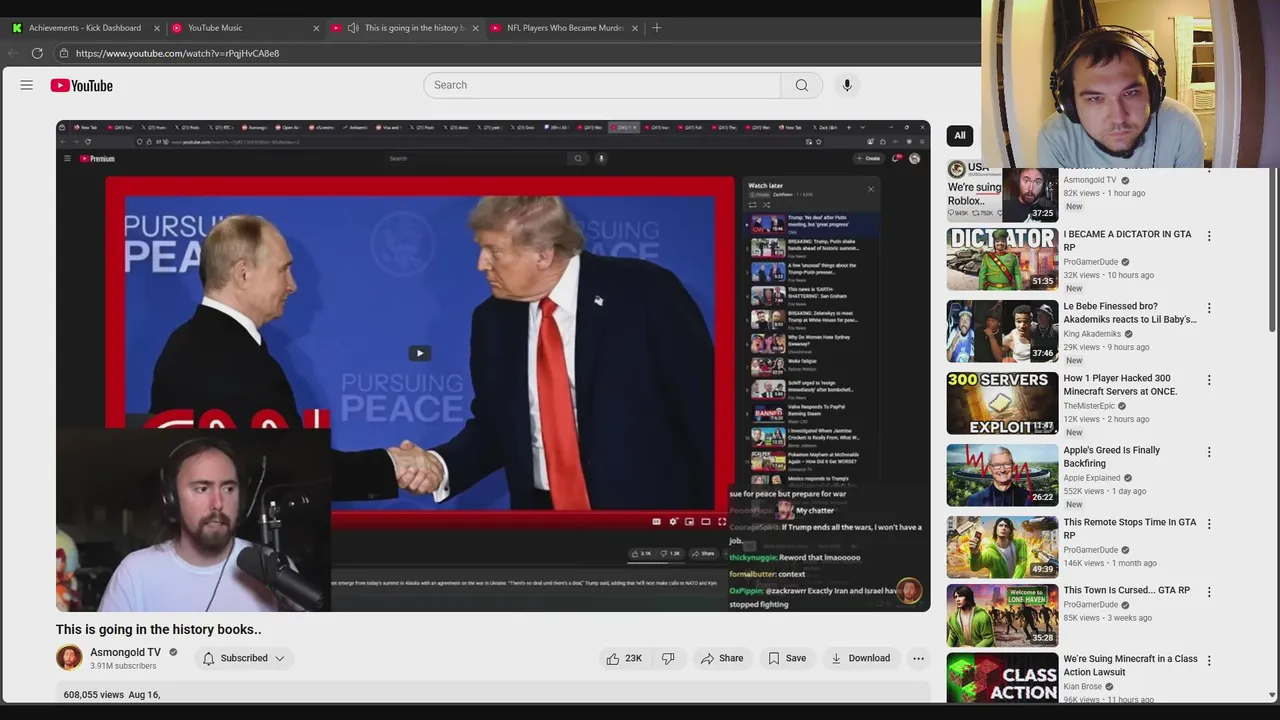View site info lock icon in address bar
This screenshot has height=720, width=1280.
63,53
